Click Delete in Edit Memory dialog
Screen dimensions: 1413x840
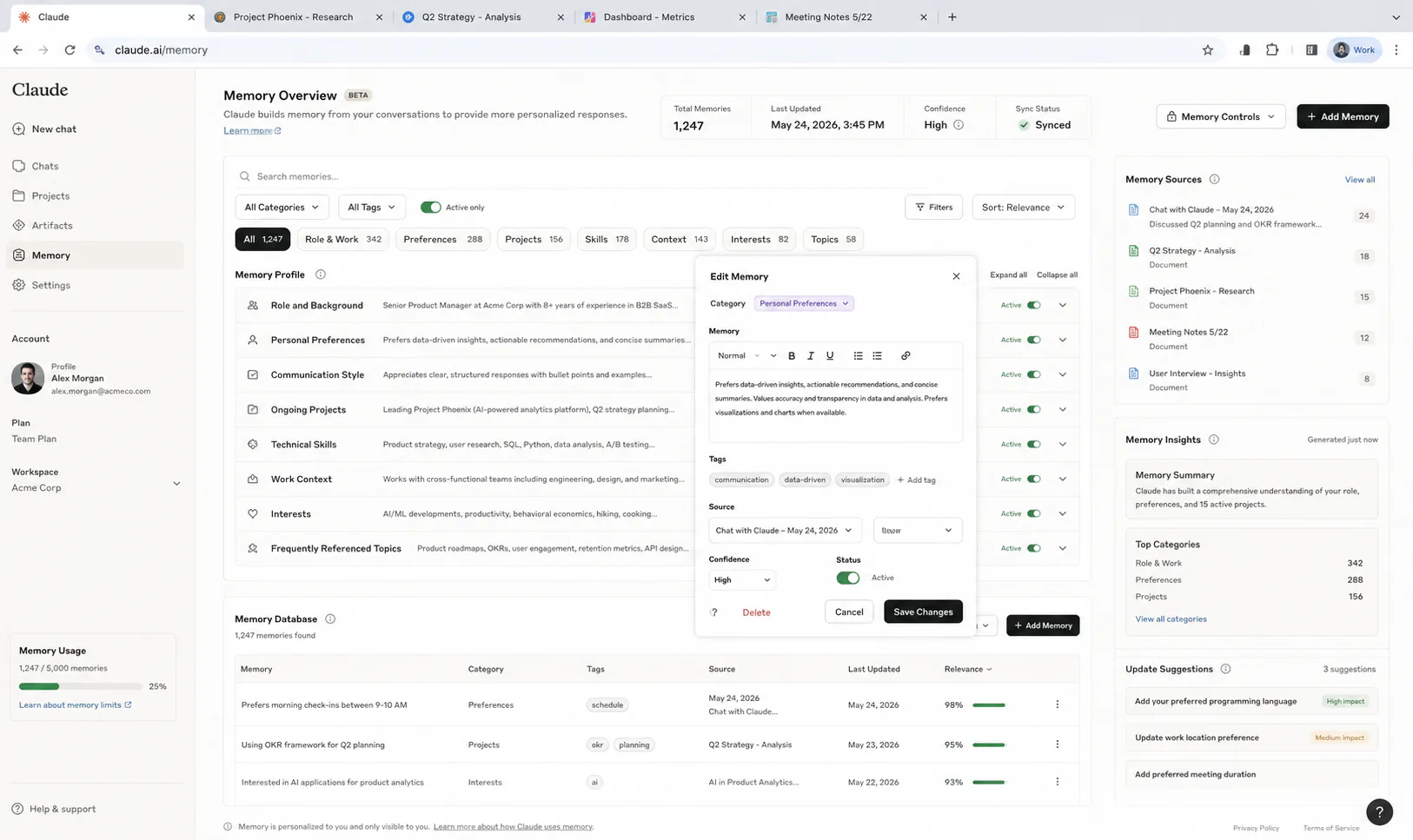[756, 612]
